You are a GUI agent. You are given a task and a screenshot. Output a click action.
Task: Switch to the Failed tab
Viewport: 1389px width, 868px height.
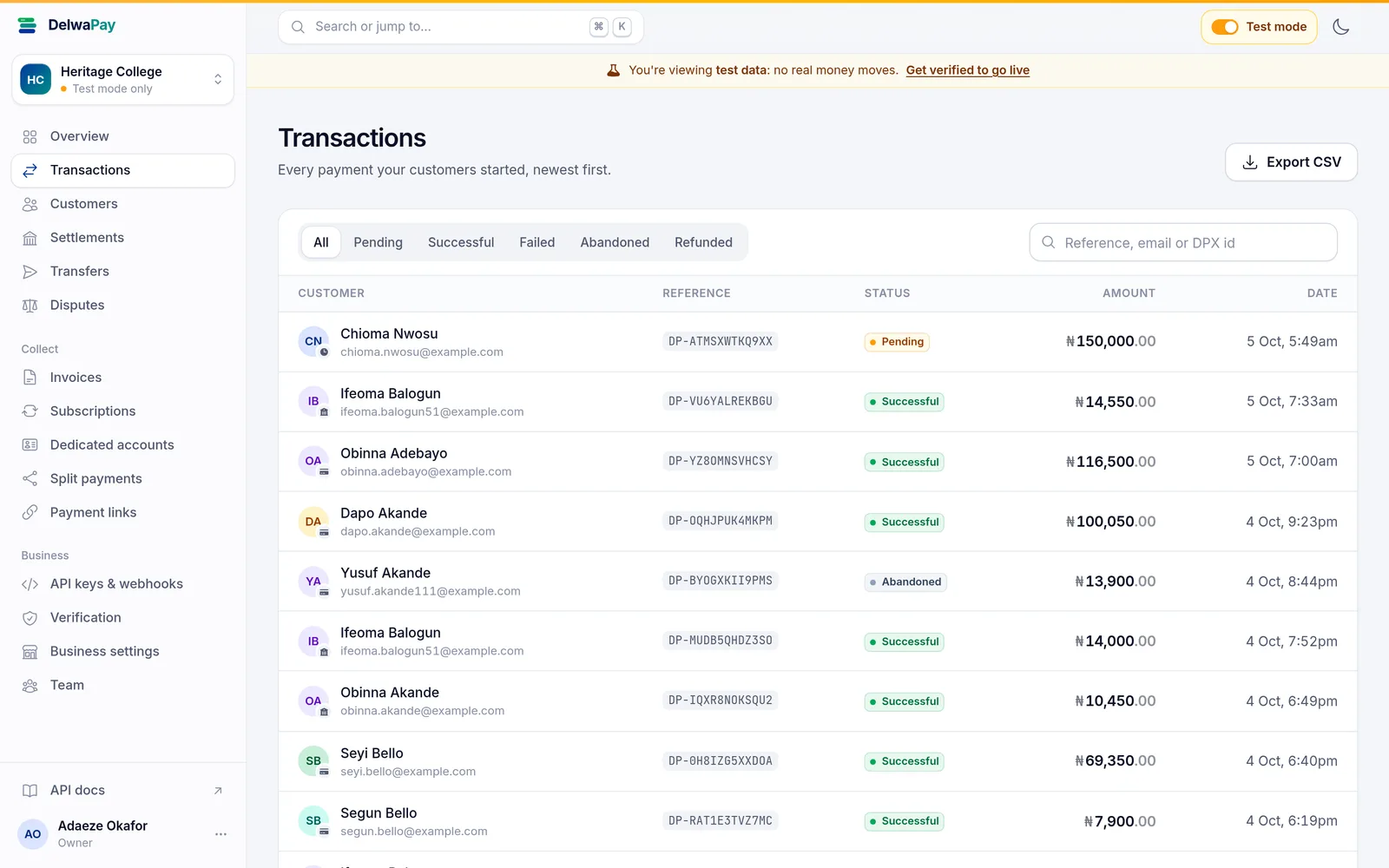tap(537, 242)
